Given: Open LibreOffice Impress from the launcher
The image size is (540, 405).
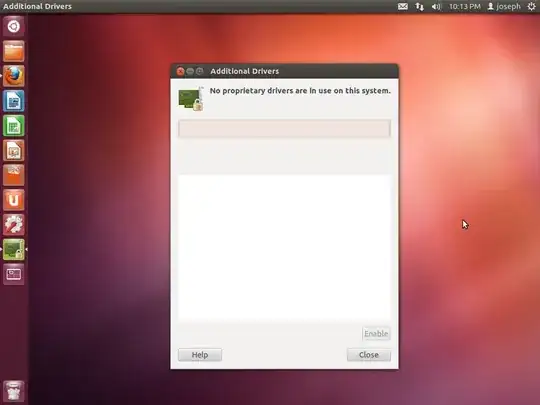Looking at the screenshot, I should 13,150.
